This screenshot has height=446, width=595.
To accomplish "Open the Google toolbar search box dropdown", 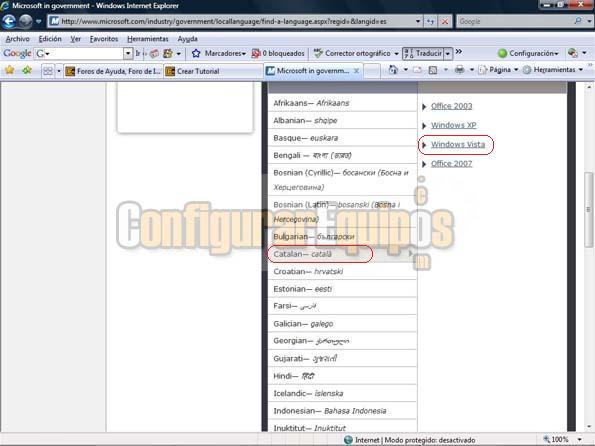I will click(128, 54).
